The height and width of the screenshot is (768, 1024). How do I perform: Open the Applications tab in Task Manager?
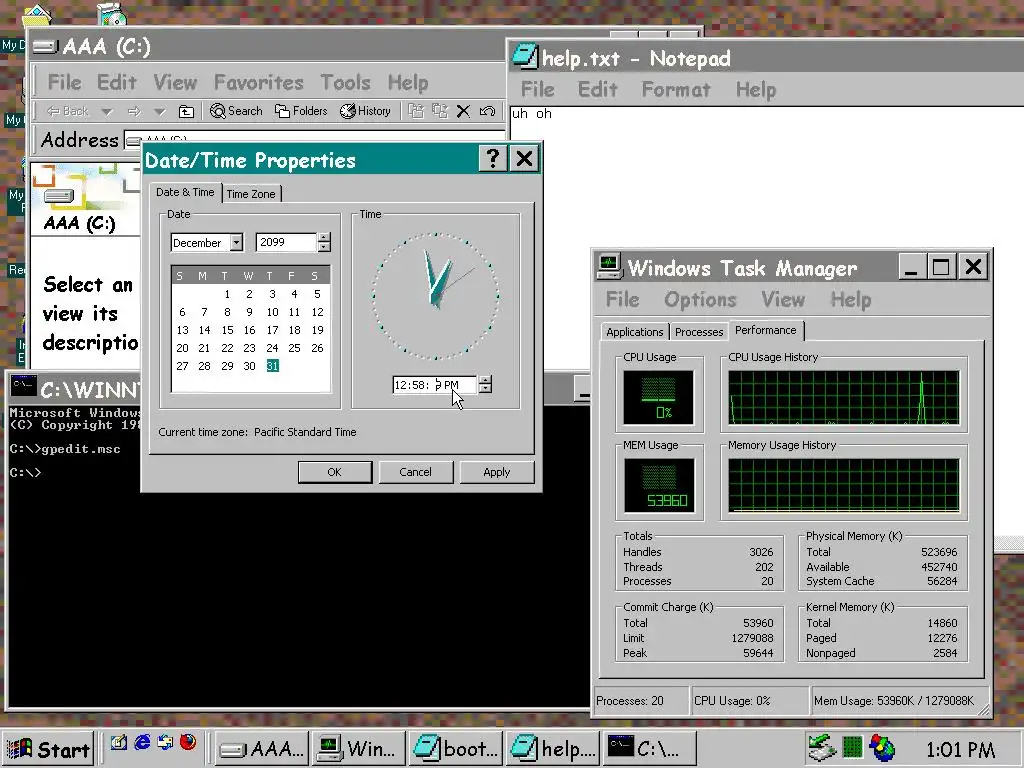click(635, 332)
